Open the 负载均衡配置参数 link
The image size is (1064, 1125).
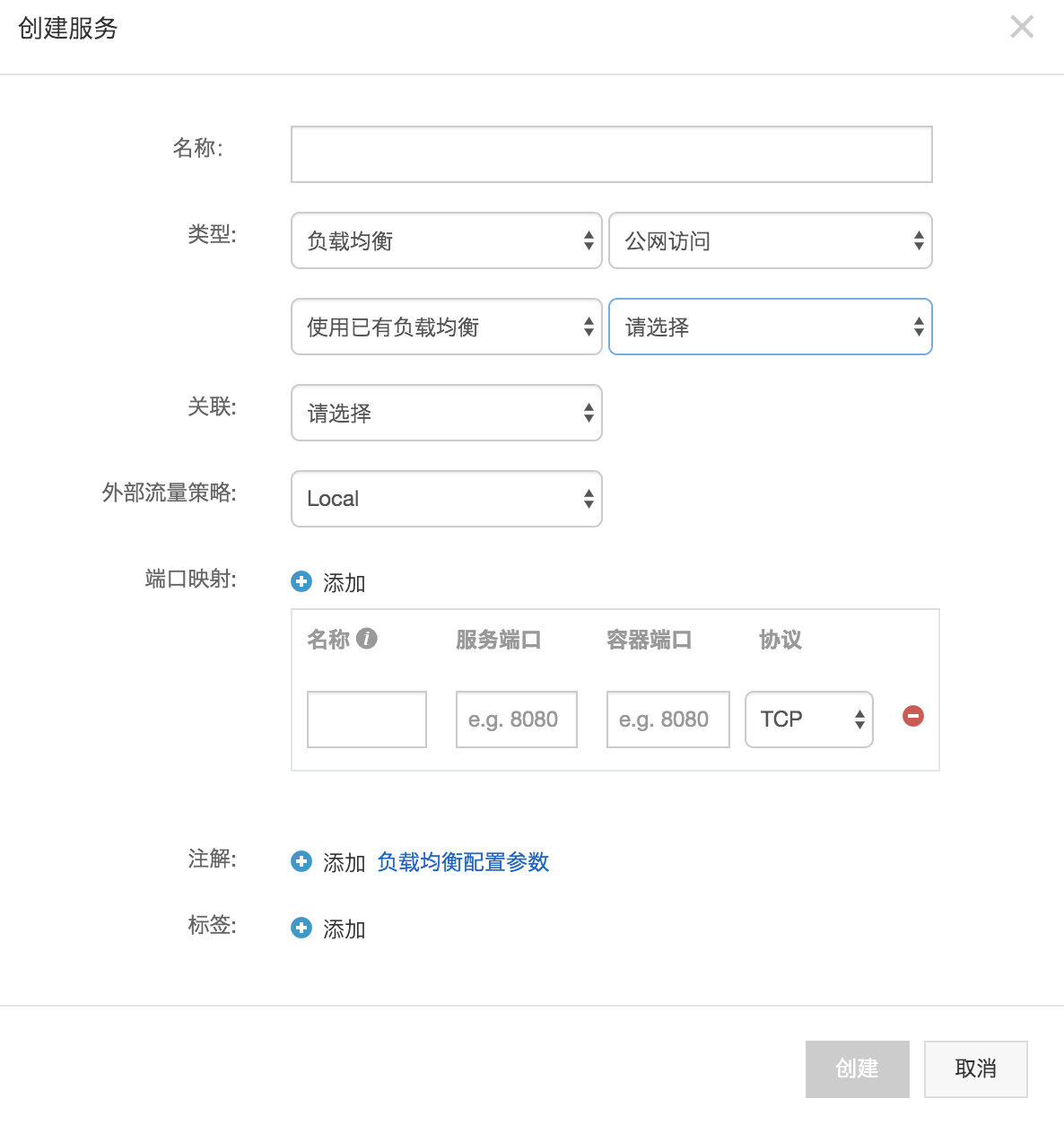[x=463, y=862]
